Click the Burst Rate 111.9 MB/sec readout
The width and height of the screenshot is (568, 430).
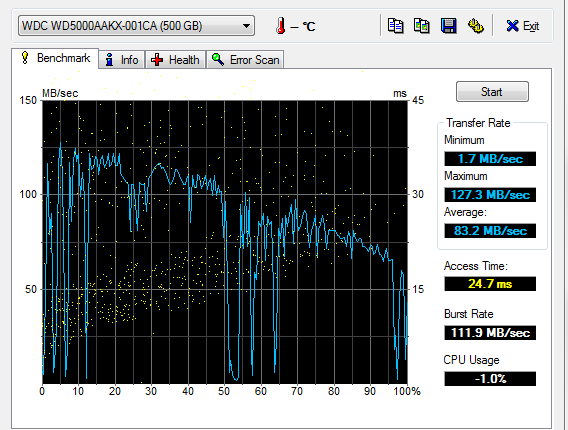pos(490,333)
